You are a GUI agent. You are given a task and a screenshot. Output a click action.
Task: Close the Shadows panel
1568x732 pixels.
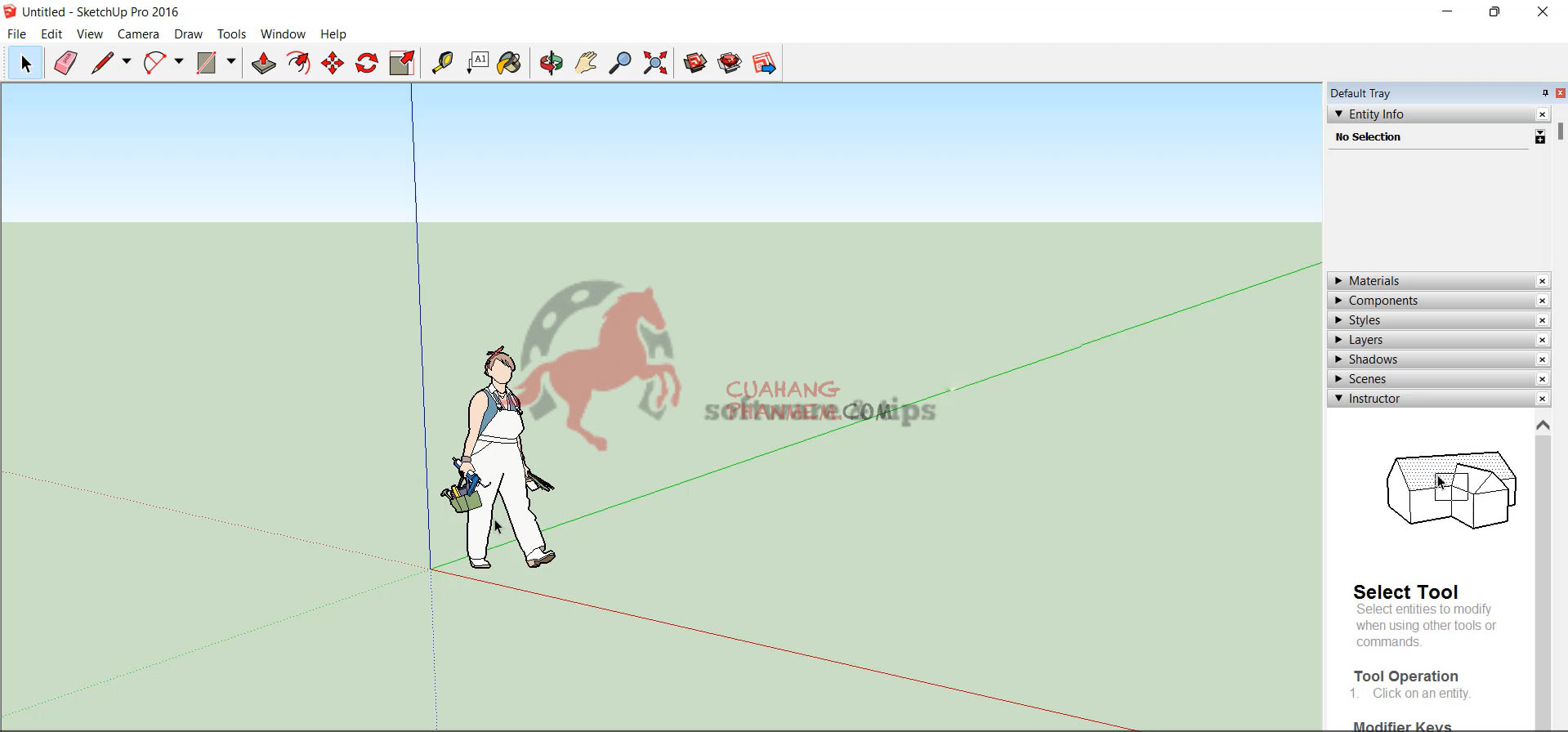[x=1542, y=359]
